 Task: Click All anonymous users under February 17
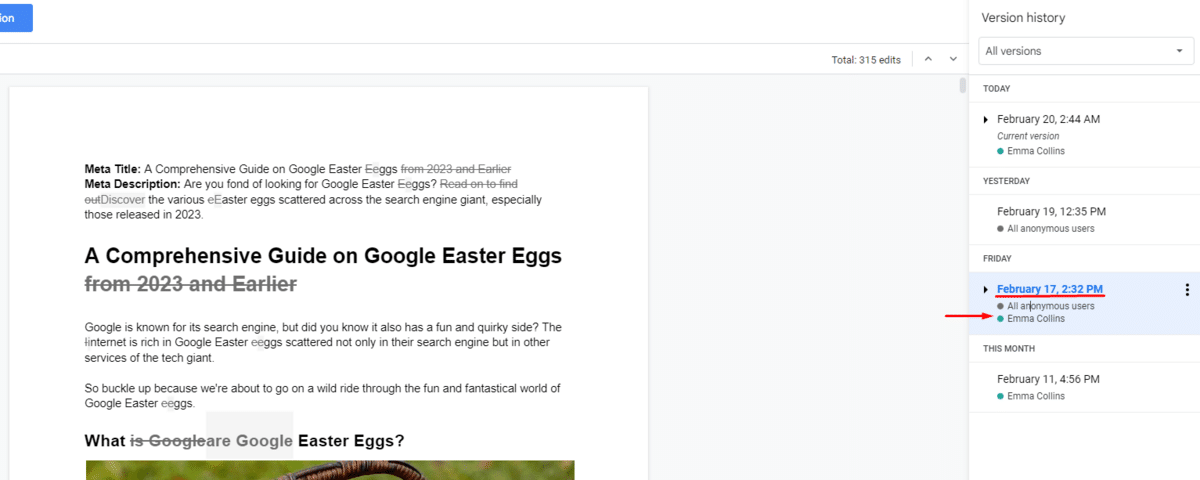point(1050,306)
